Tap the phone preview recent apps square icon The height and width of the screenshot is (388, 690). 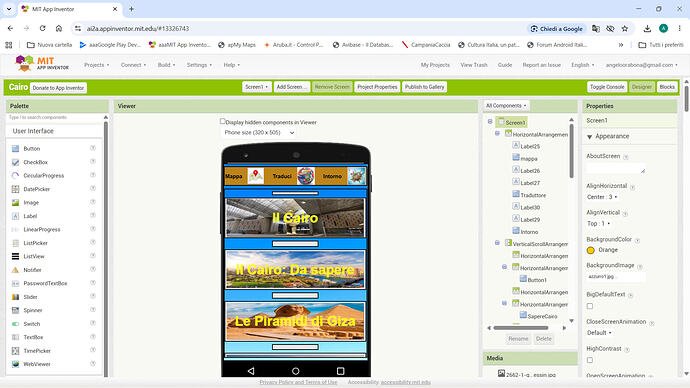[x=341, y=371]
